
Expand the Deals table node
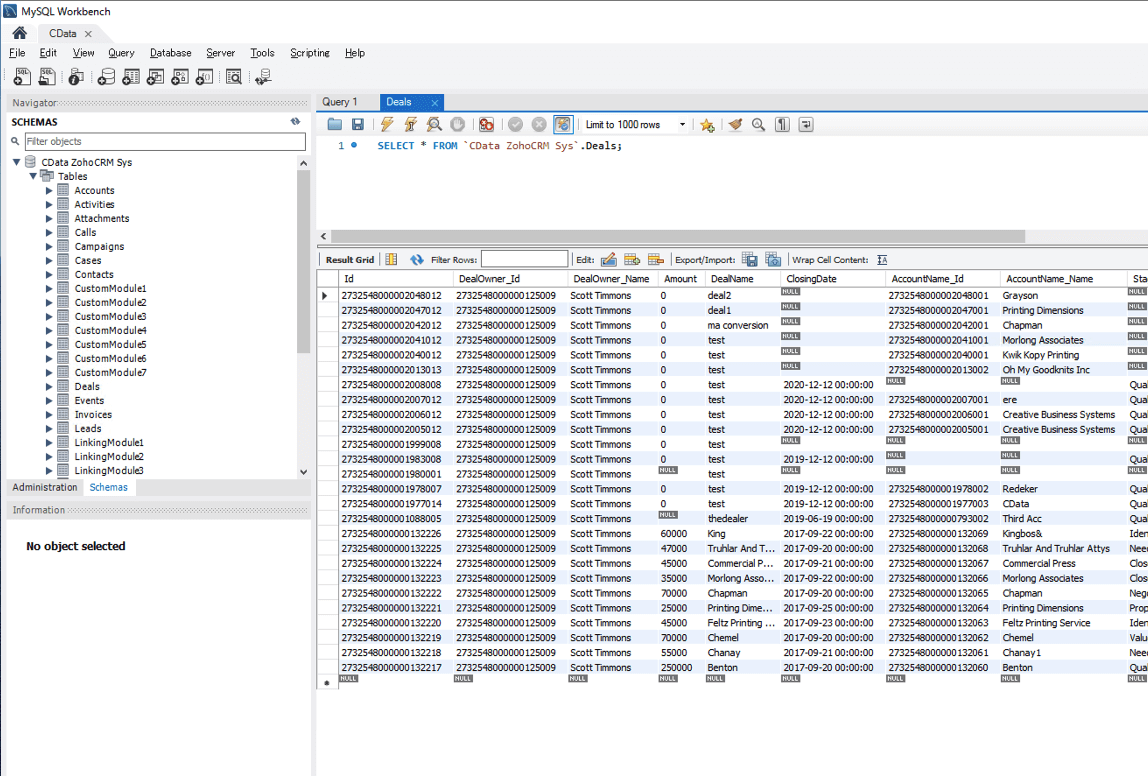[x=49, y=386]
